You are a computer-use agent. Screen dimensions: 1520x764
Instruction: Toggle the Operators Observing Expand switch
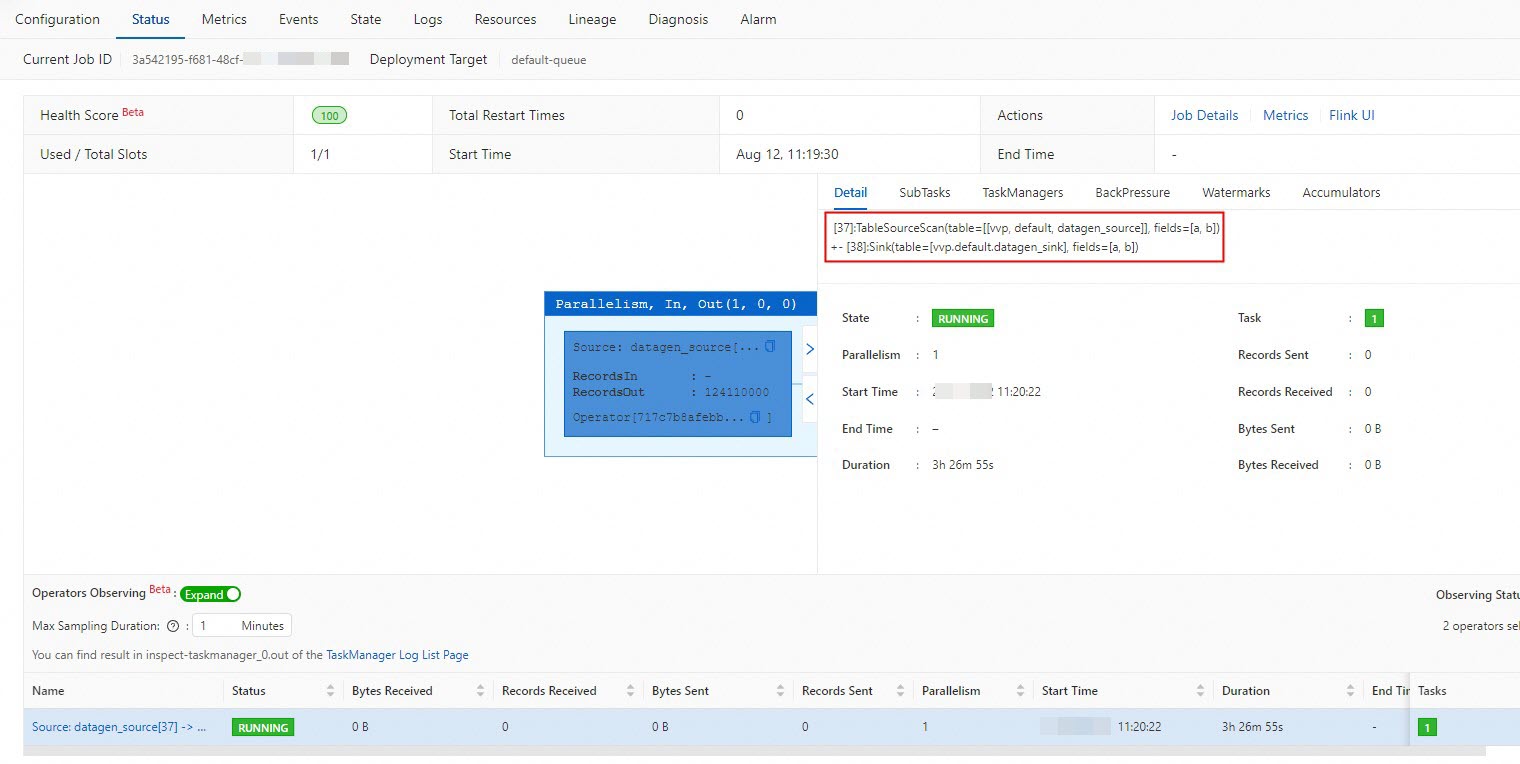[x=211, y=594]
